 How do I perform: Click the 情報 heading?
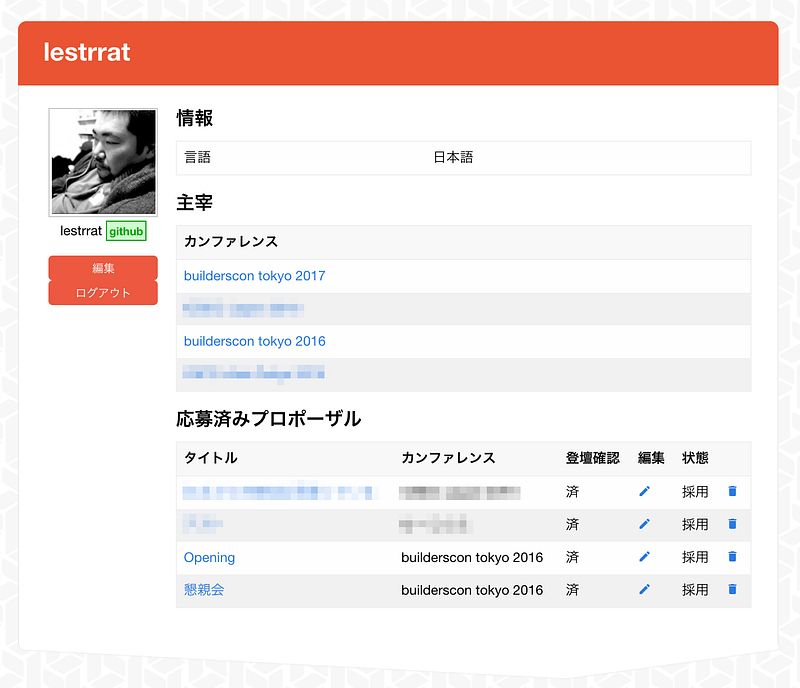pyautogui.click(x=194, y=118)
